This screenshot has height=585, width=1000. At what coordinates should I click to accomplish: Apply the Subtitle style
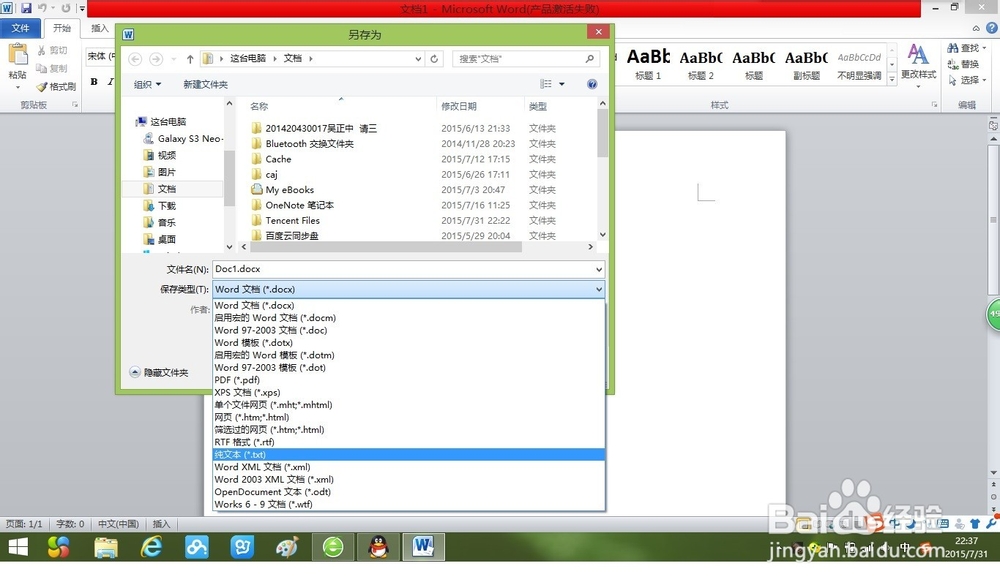click(807, 64)
